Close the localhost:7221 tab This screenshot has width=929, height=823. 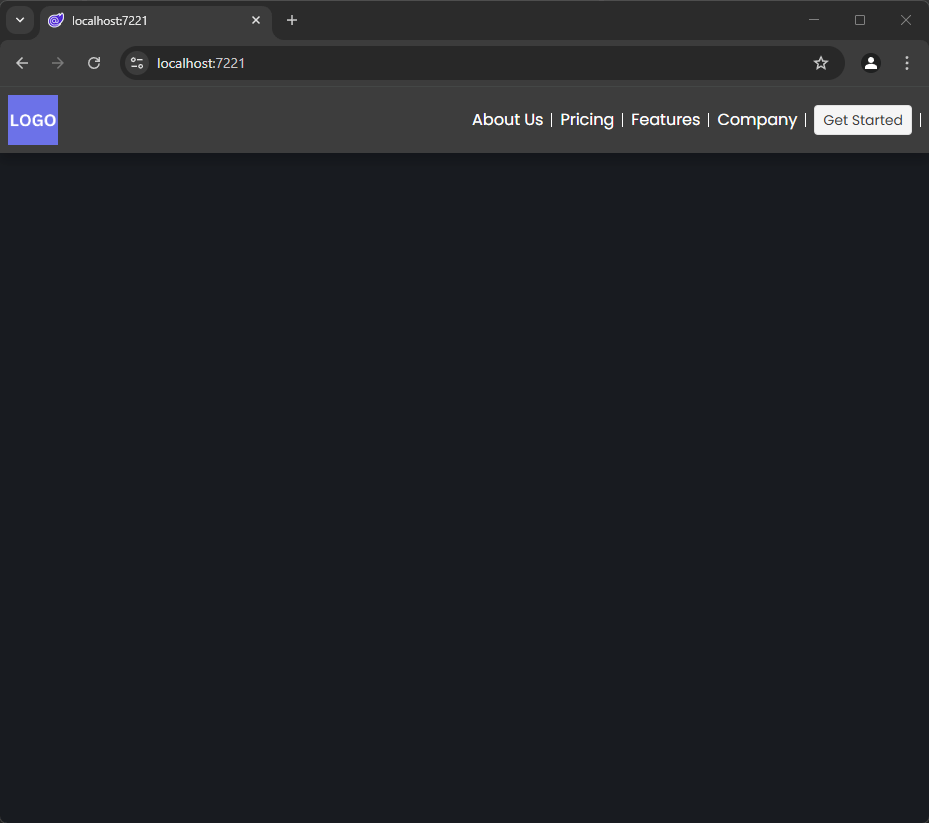click(x=255, y=20)
